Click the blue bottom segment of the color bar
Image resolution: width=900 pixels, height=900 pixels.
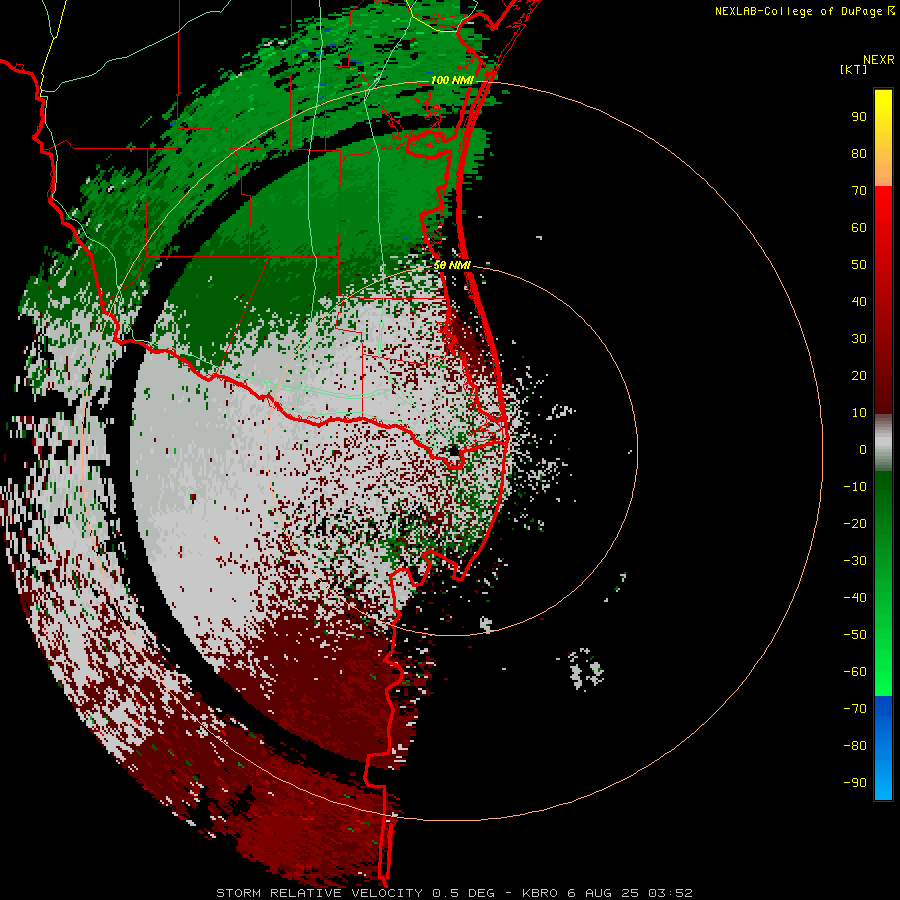(883, 747)
